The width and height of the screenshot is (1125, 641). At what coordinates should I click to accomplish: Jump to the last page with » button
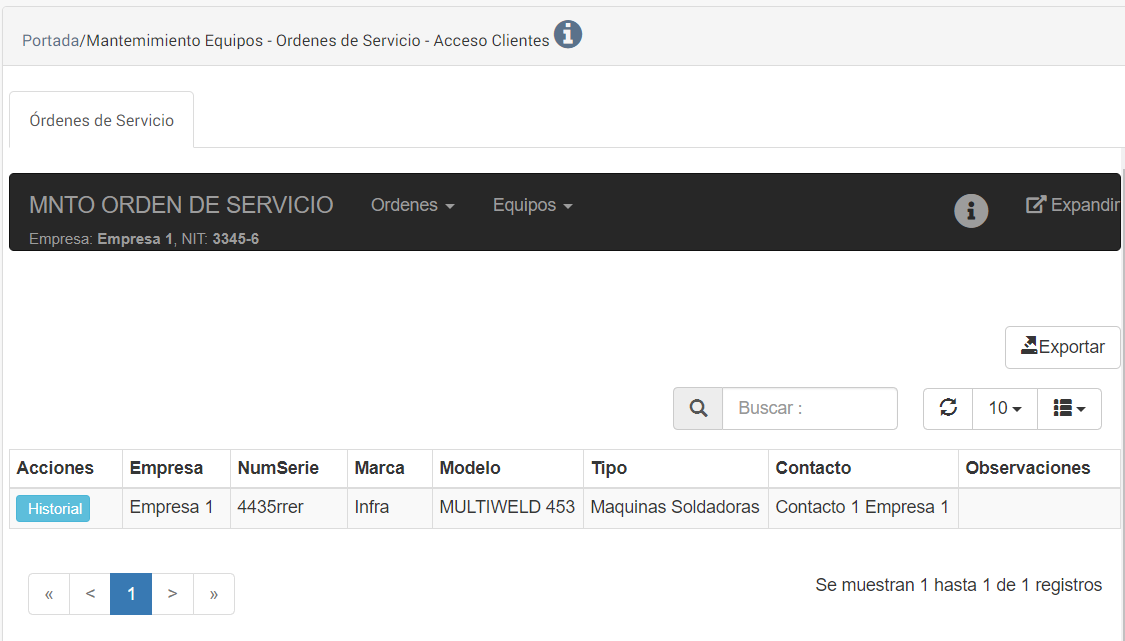[213, 594]
